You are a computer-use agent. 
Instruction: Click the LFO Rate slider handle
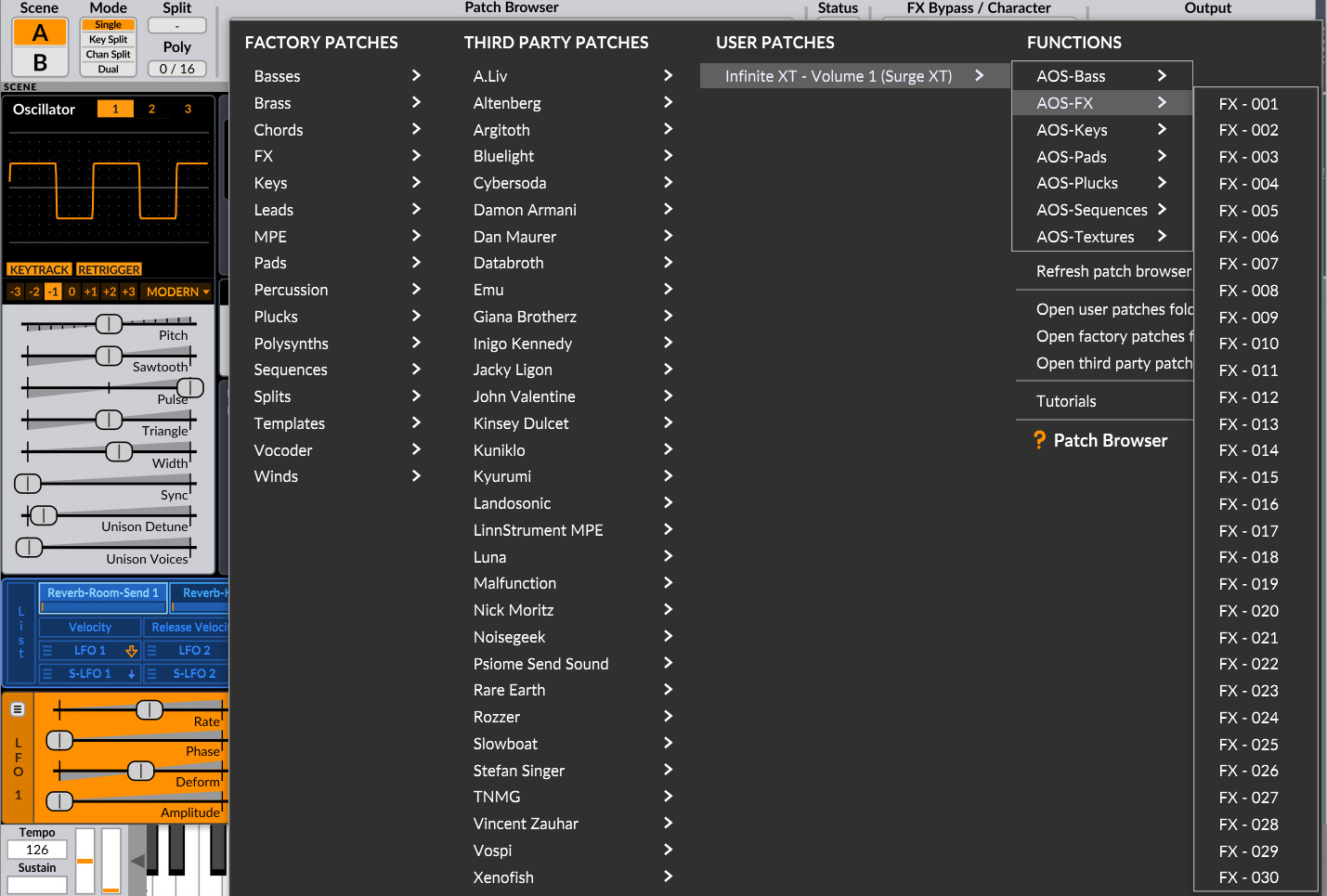[x=150, y=710]
